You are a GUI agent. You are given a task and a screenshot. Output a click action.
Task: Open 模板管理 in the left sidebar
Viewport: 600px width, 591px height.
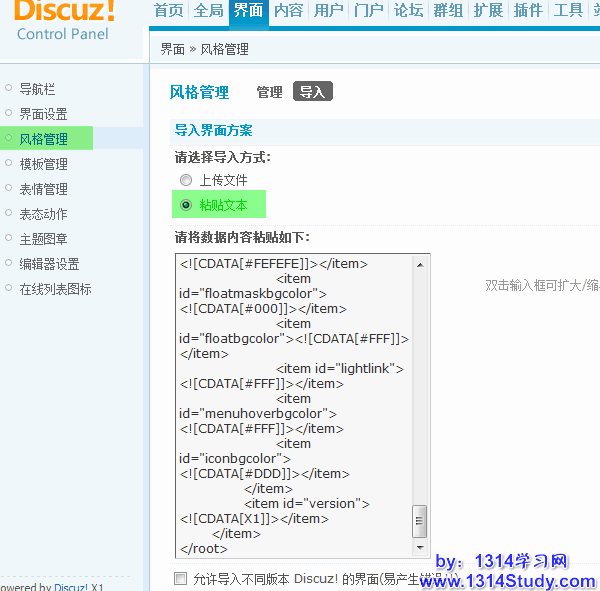(44, 164)
